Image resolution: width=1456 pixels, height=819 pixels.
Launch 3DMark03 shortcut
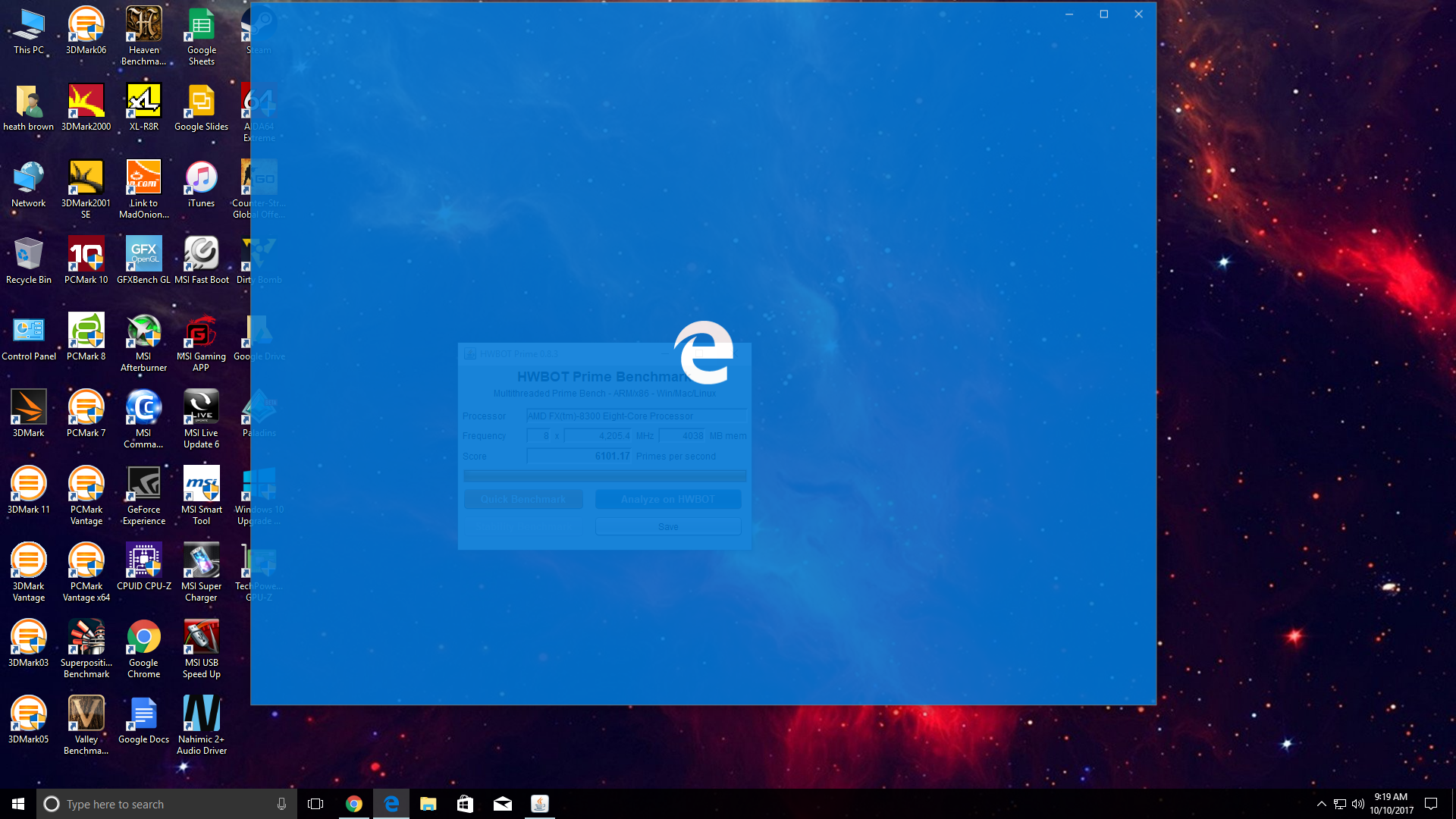(29, 645)
